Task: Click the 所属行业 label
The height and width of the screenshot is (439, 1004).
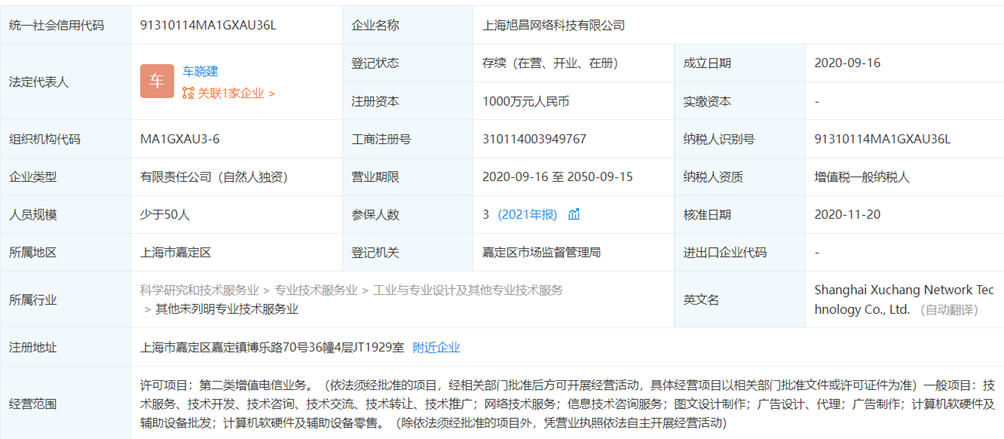Action: coord(33,299)
